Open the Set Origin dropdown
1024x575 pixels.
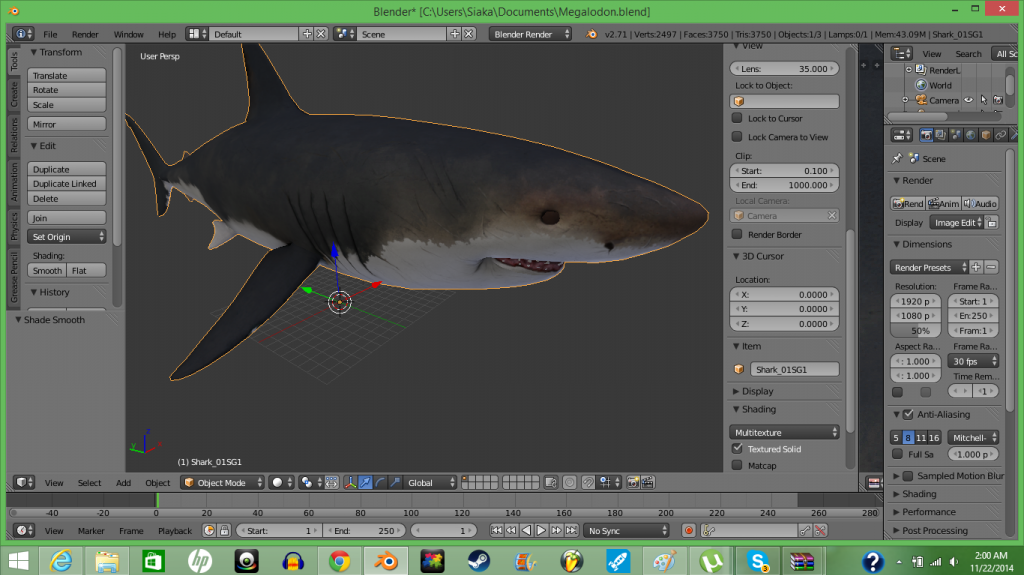point(67,237)
